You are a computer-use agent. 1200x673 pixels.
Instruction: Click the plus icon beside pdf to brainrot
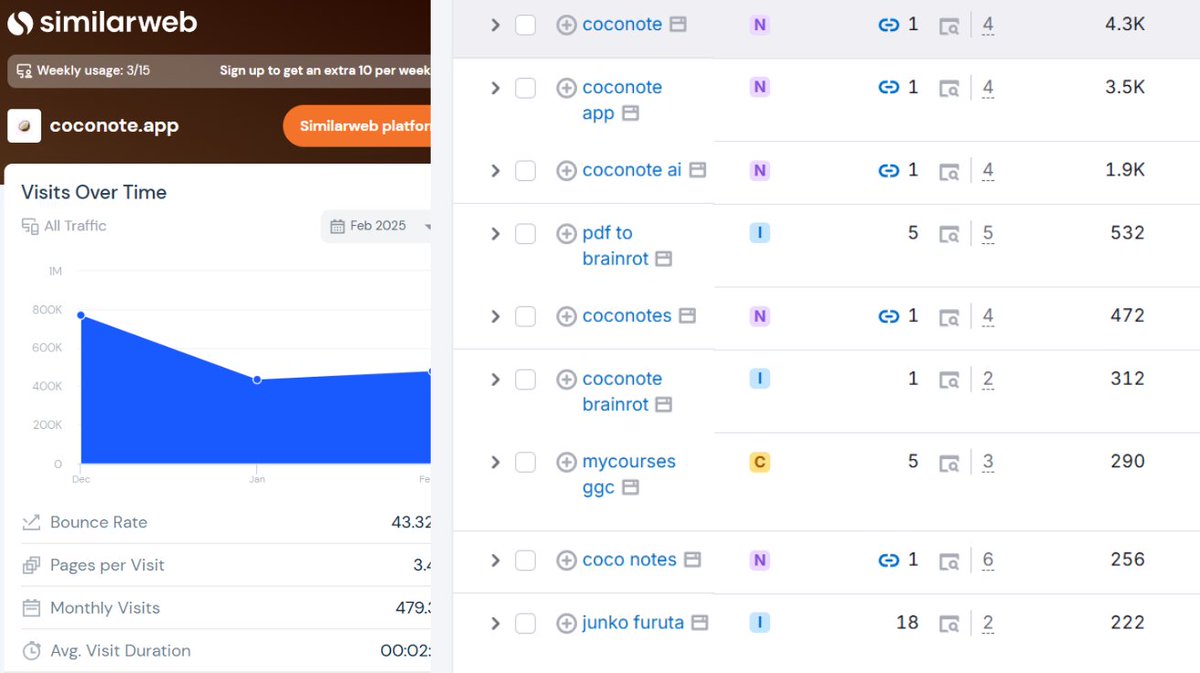566,234
